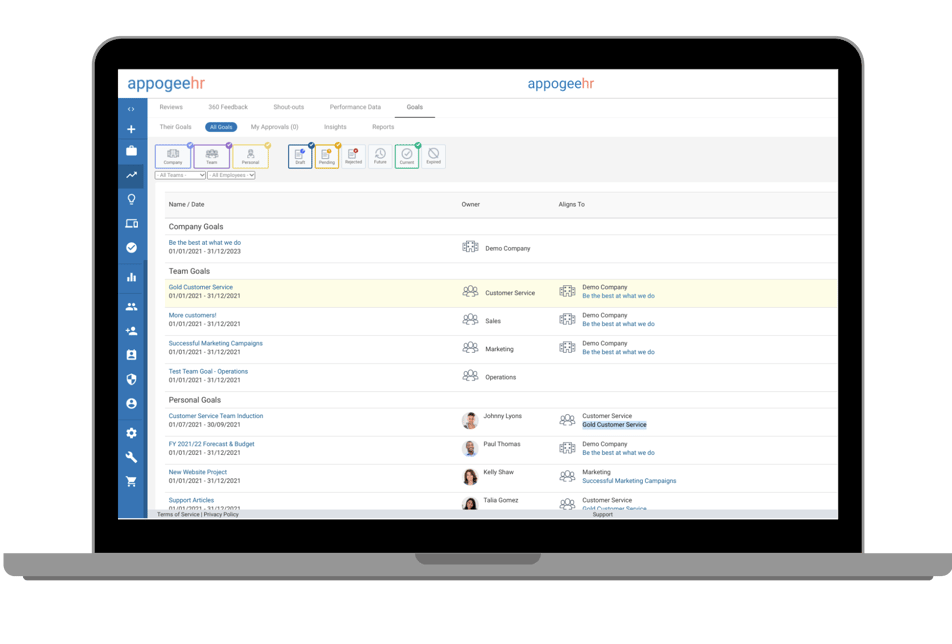The image size is (952, 644).
Task: Open 'Be the best at what we do' company goal
Action: [x=205, y=243]
